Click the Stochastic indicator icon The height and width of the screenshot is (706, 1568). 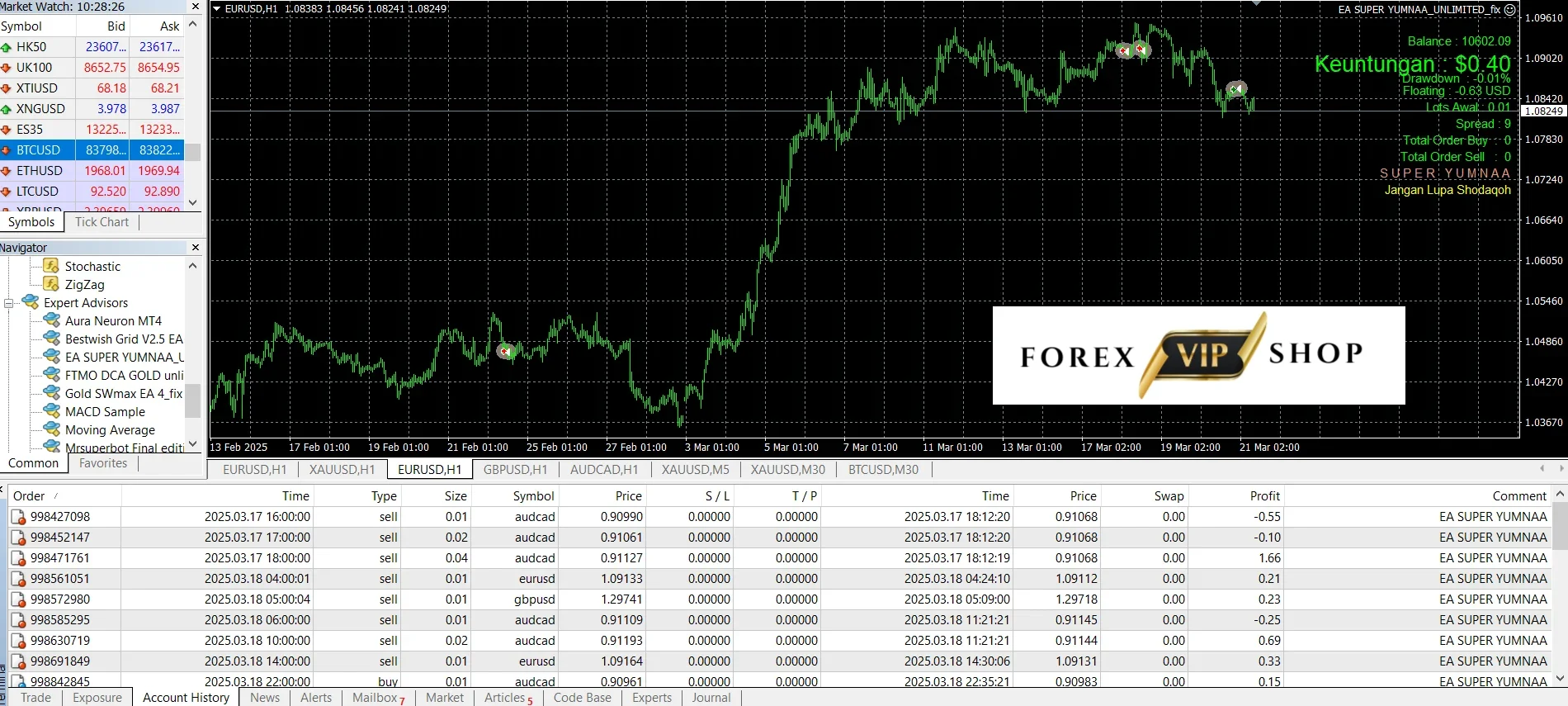click(x=51, y=266)
